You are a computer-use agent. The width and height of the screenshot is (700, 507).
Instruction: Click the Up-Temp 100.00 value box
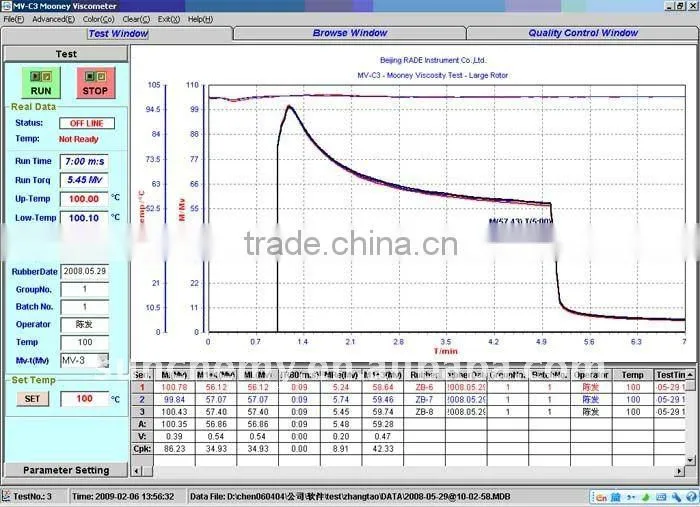coord(84,199)
